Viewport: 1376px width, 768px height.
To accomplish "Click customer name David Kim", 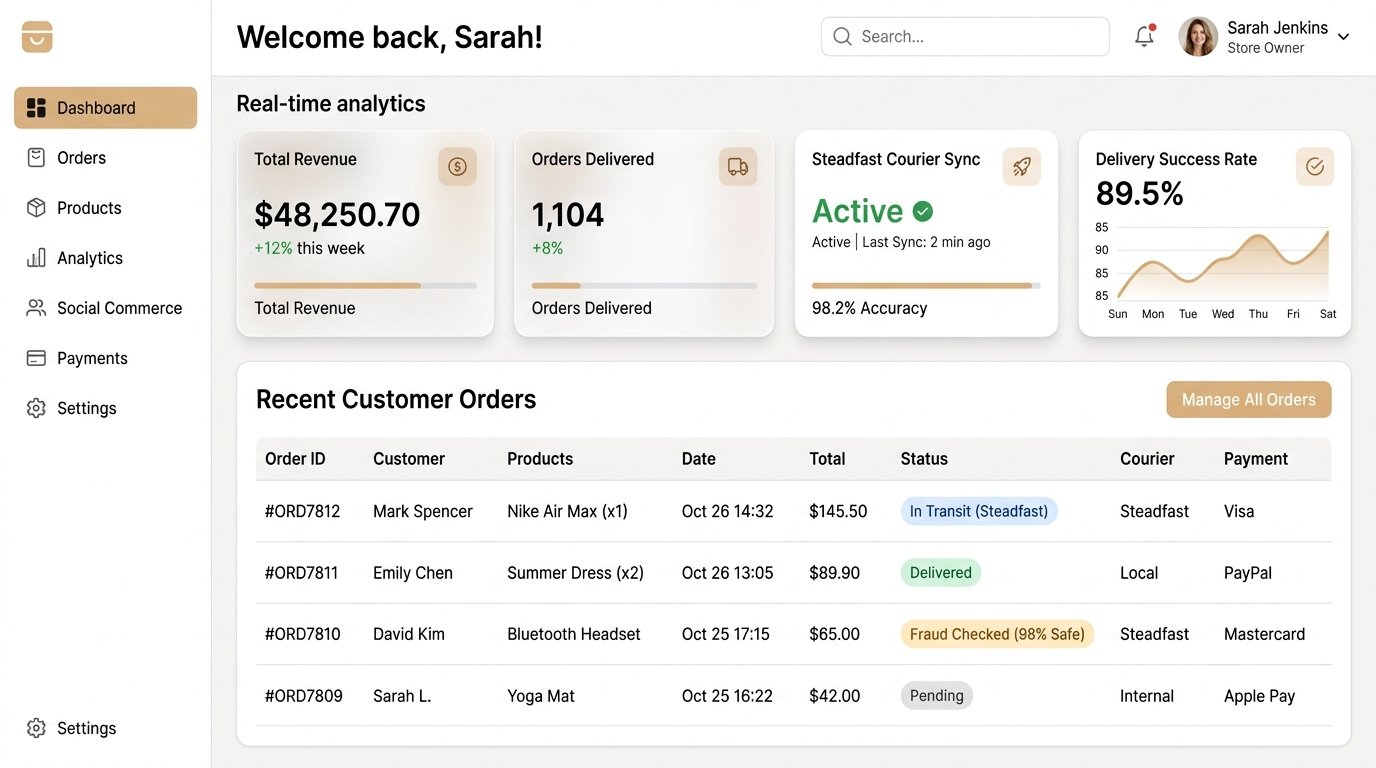I will 409,634.
